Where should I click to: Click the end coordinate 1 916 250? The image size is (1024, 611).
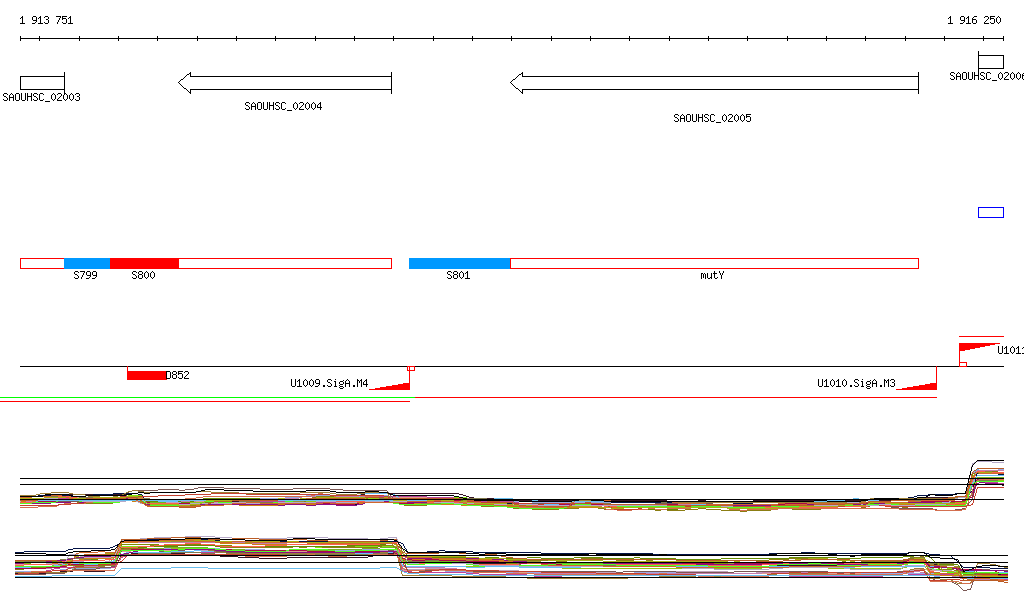click(x=974, y=20)
